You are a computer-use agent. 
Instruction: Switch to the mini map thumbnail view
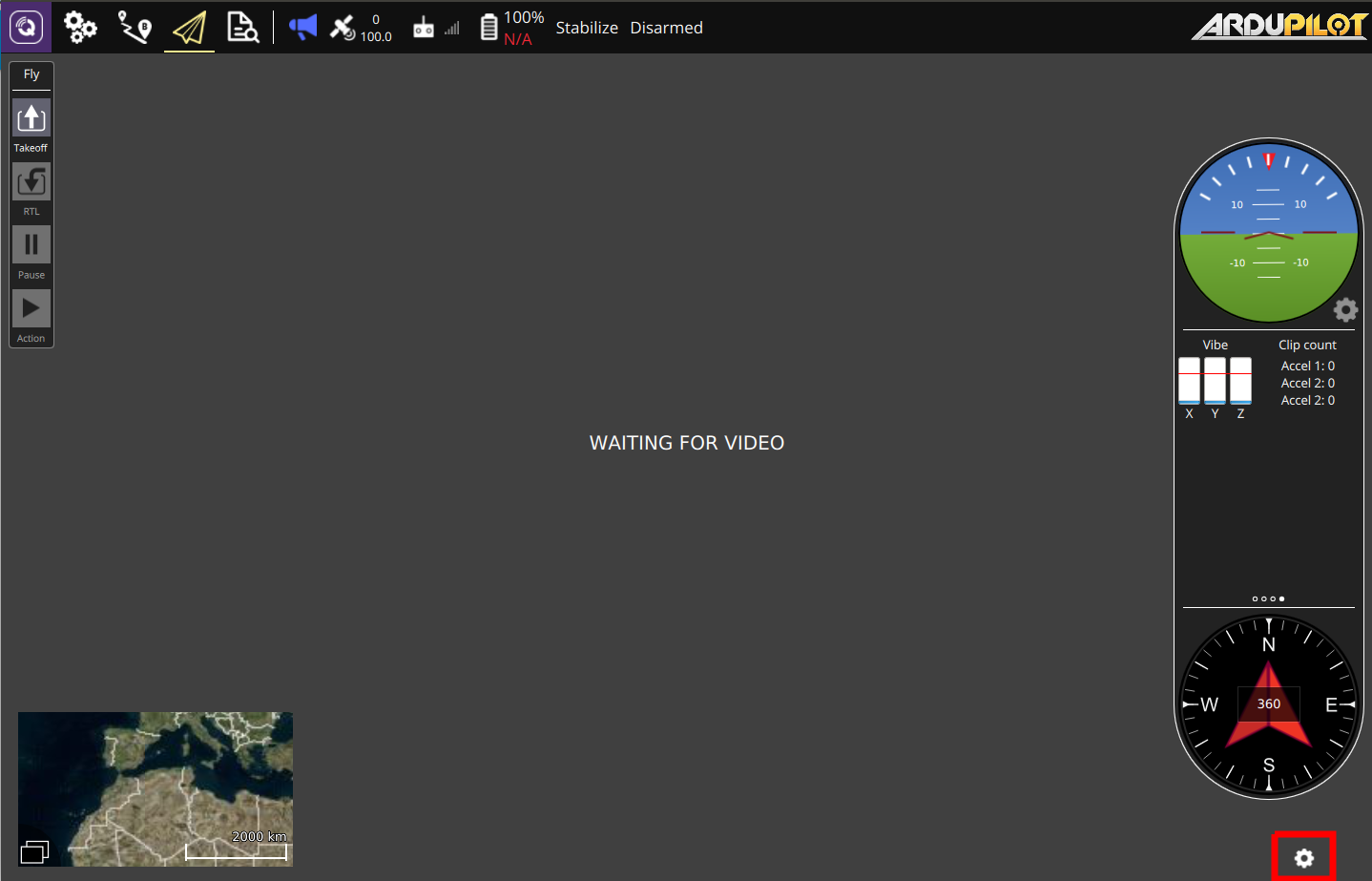point(156,789)
